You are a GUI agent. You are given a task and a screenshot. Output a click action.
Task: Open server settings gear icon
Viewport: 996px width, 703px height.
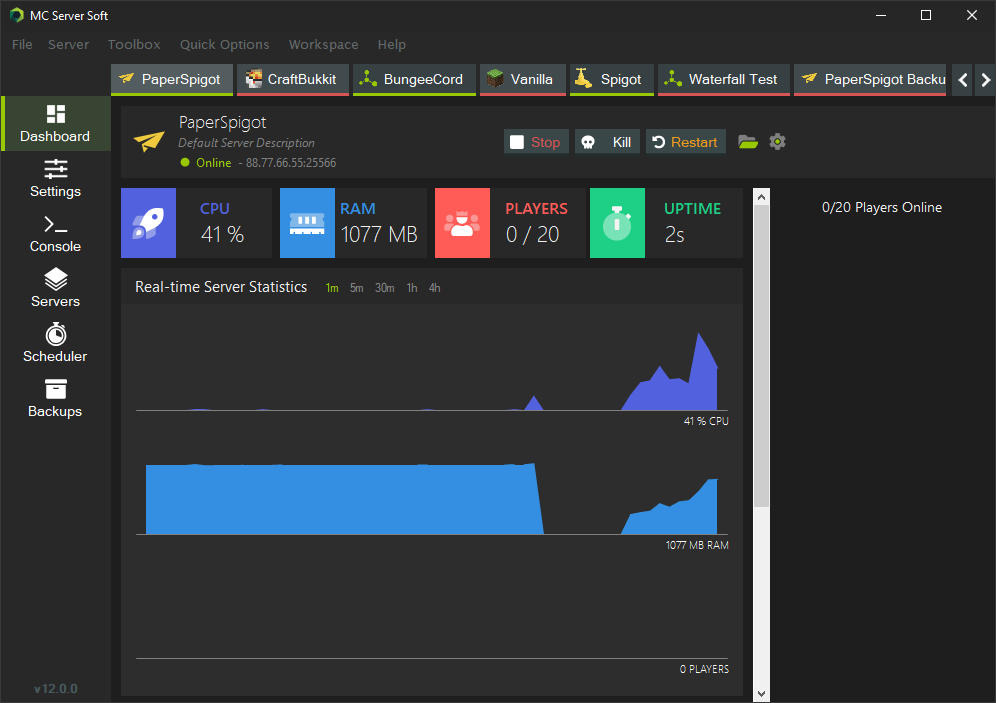coord(777,142)
